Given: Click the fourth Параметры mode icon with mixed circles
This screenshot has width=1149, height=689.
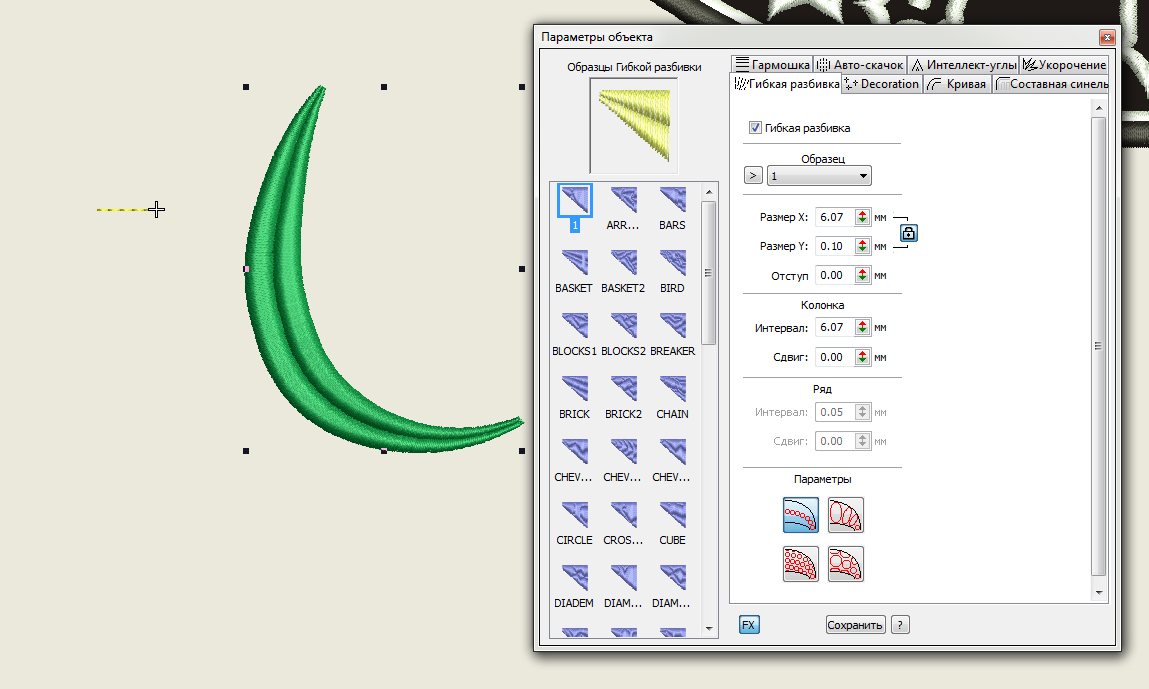Looking at the screenshot, I should tap(846, 564).
